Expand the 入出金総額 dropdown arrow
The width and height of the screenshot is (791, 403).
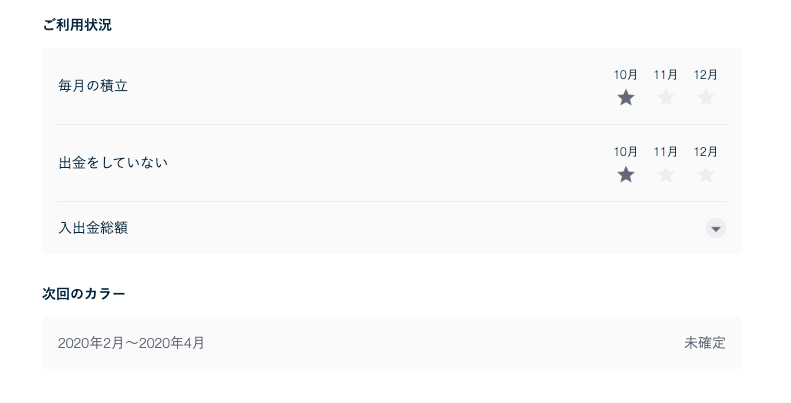715,228
